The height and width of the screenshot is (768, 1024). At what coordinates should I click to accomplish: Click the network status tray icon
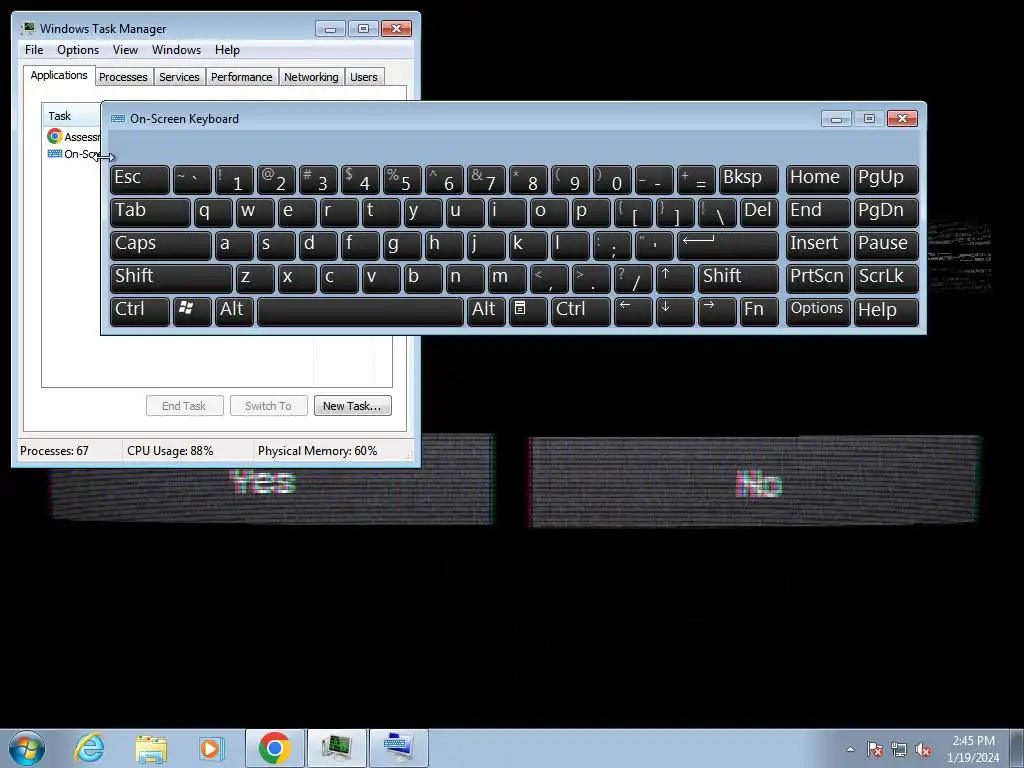(899, 749)
